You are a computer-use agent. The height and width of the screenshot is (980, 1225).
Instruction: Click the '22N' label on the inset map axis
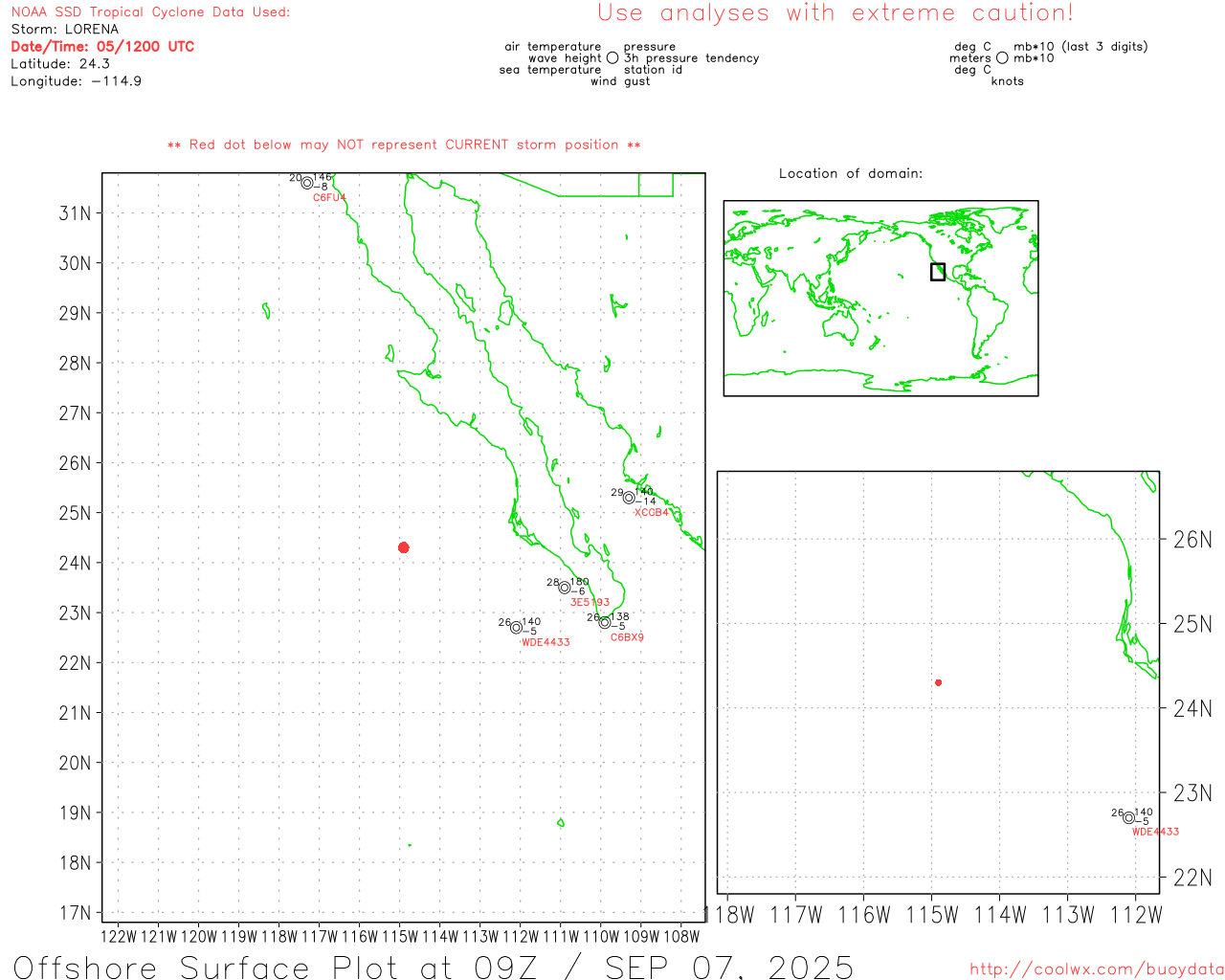pos(1192,878)
